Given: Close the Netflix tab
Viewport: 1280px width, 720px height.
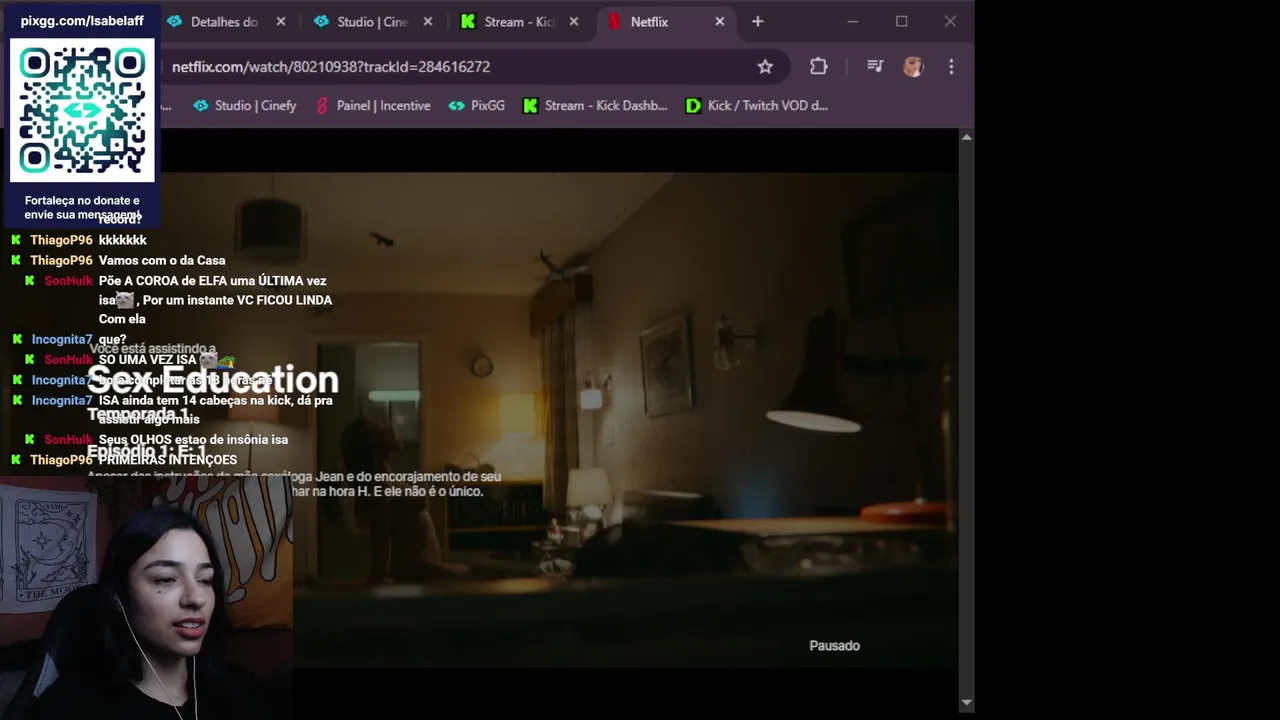Looking at the screenshot, I should [720, 22].
